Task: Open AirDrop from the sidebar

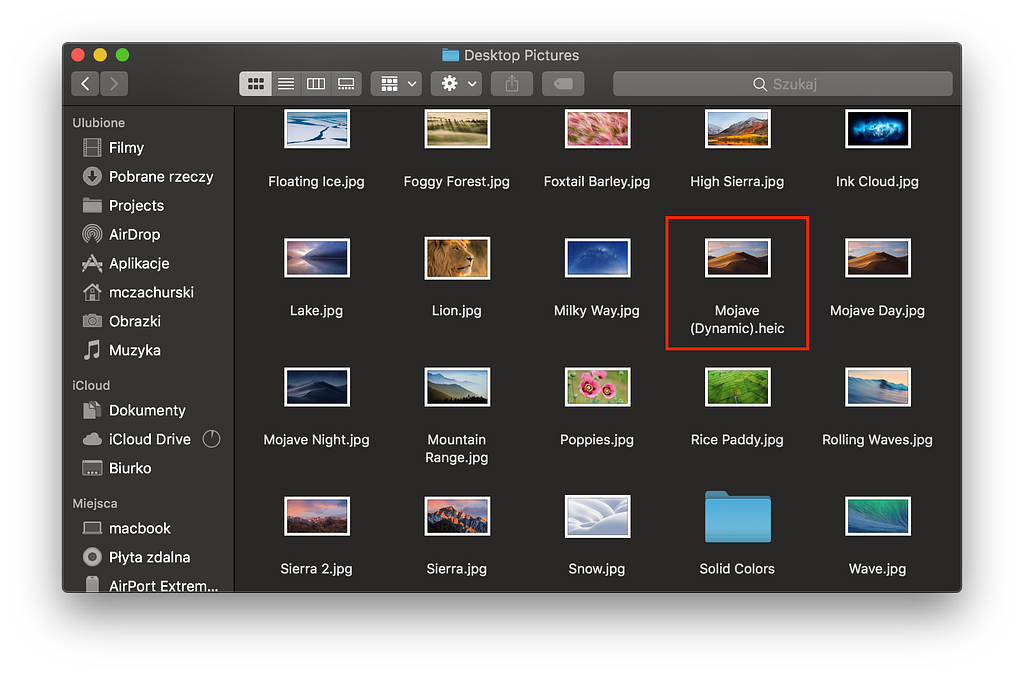Action: click(148, 234)
